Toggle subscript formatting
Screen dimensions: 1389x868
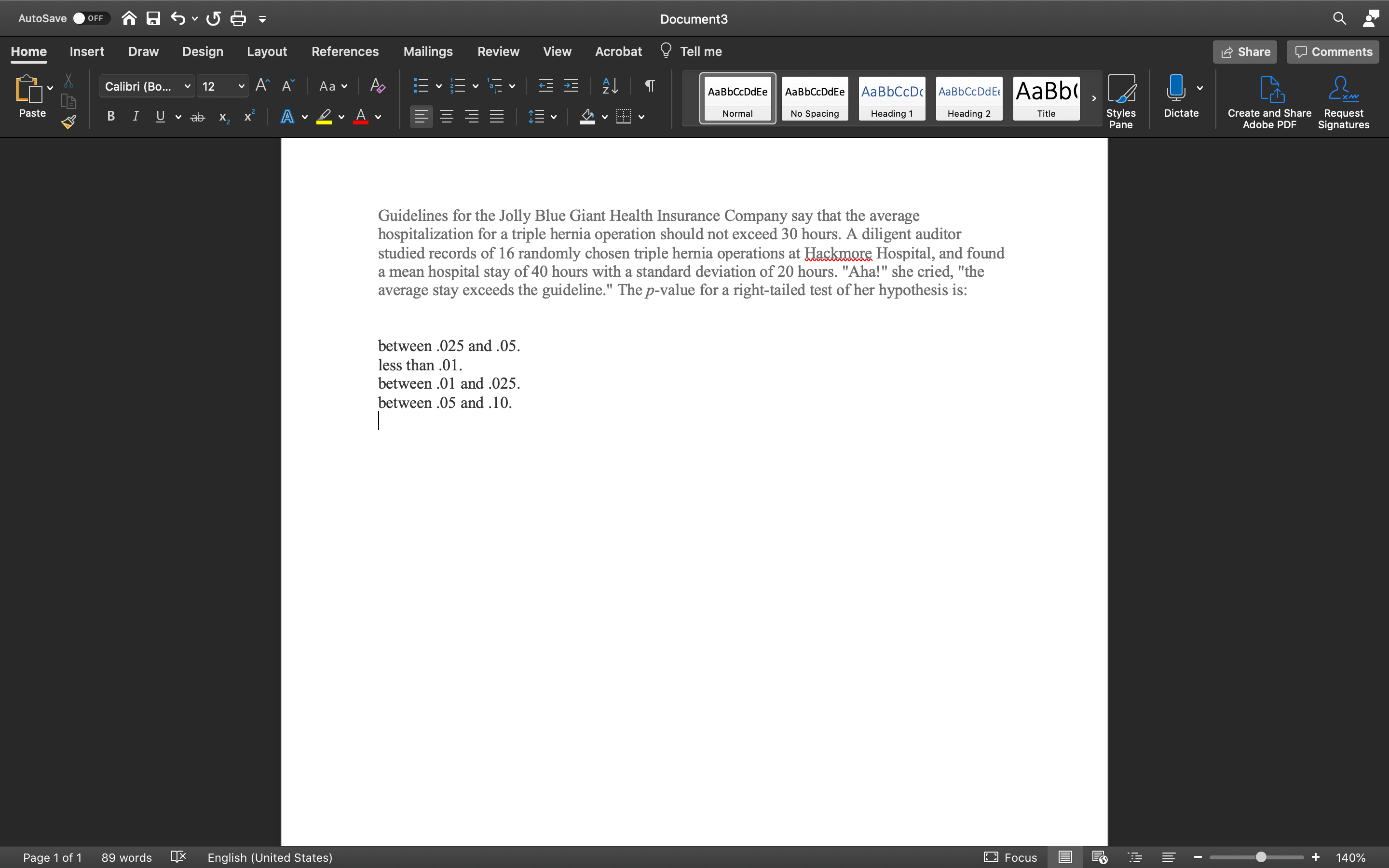tap(223, 118)
